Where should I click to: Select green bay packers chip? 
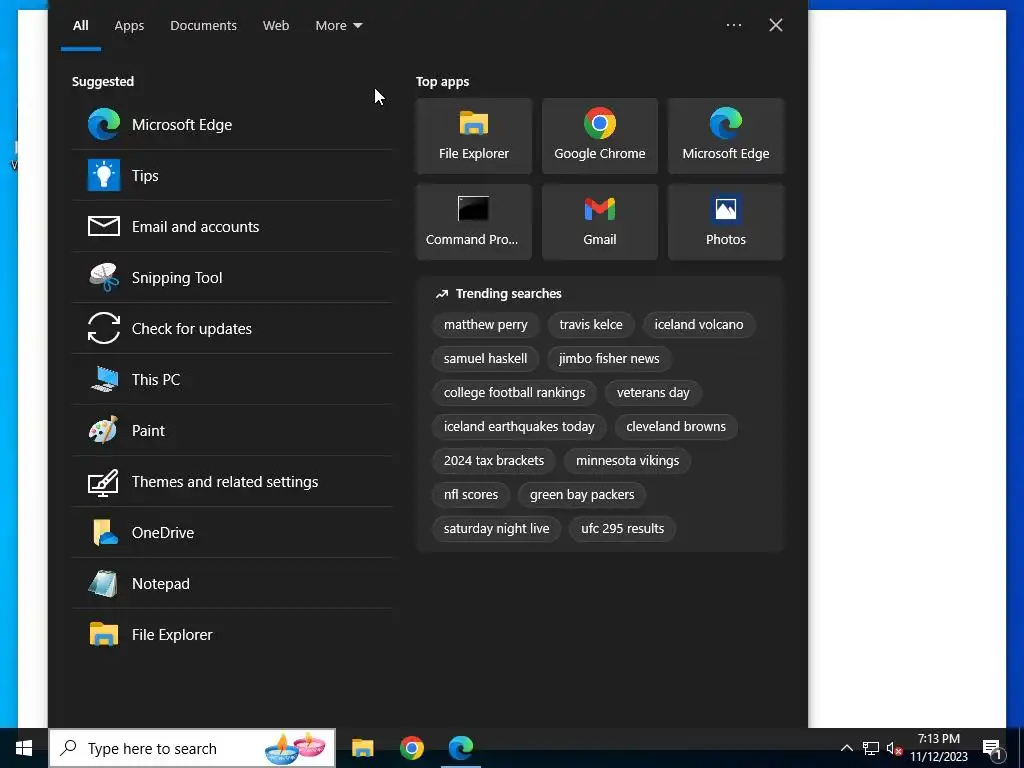pos(582,494)
